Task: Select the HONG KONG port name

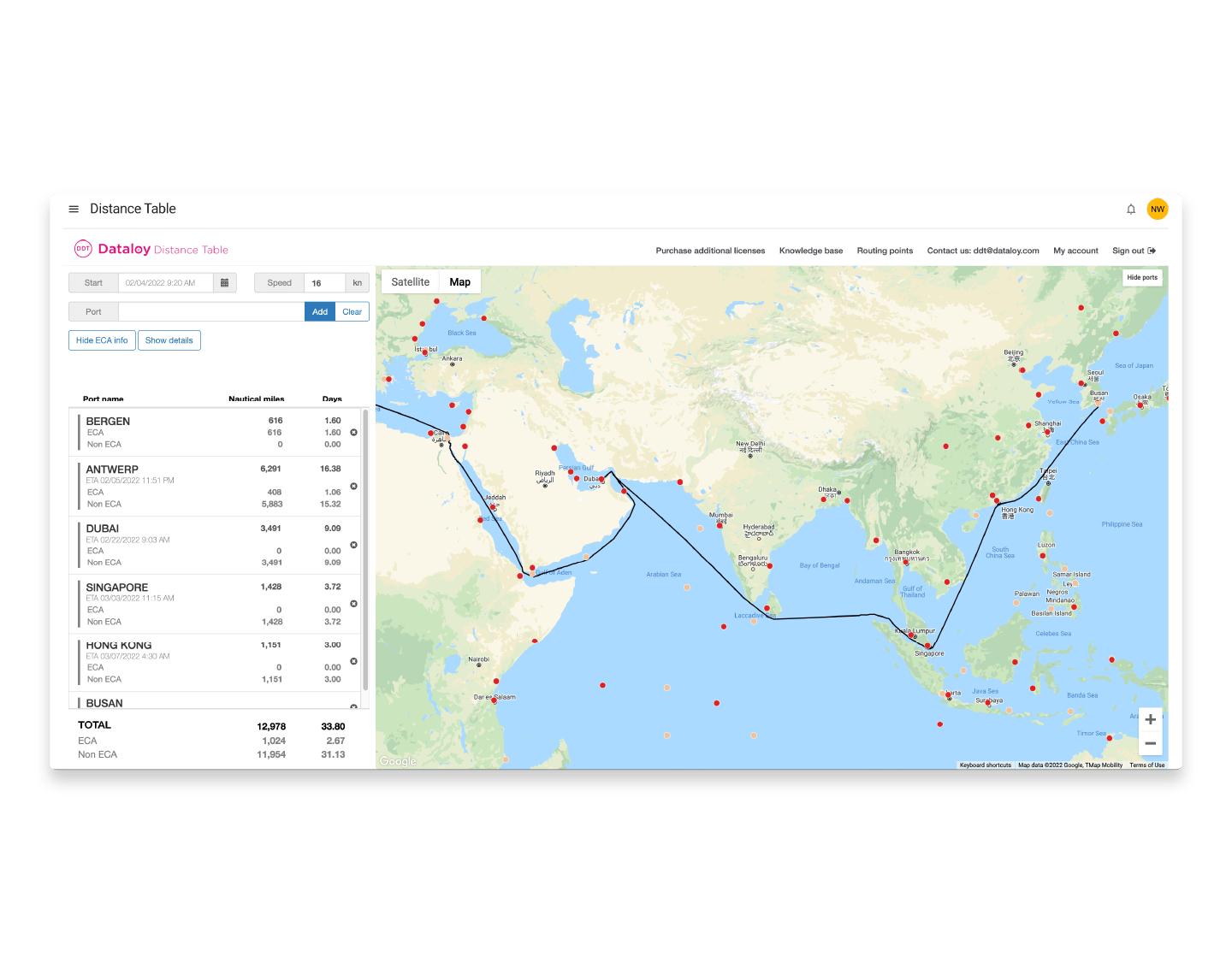Action: pyautogui.click(x=119, y=646)
